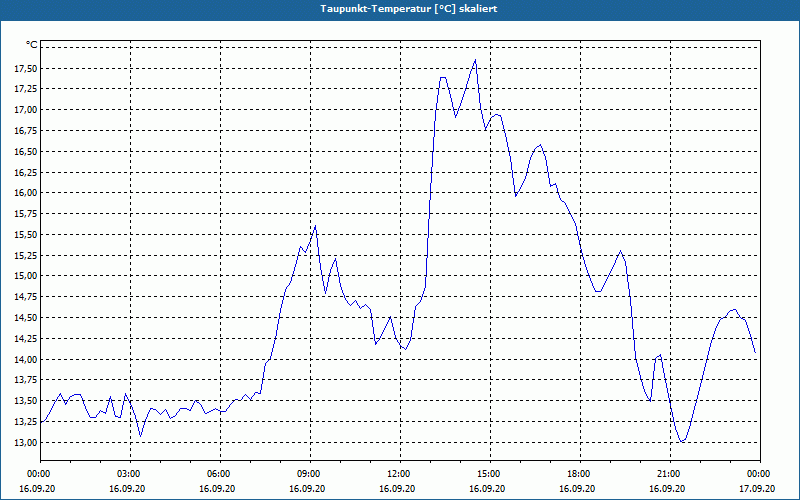The height and width of the screenshot is (500, 800).
Task: Select the 17,25 y-axis label
Action: click(x=27, y=89)
